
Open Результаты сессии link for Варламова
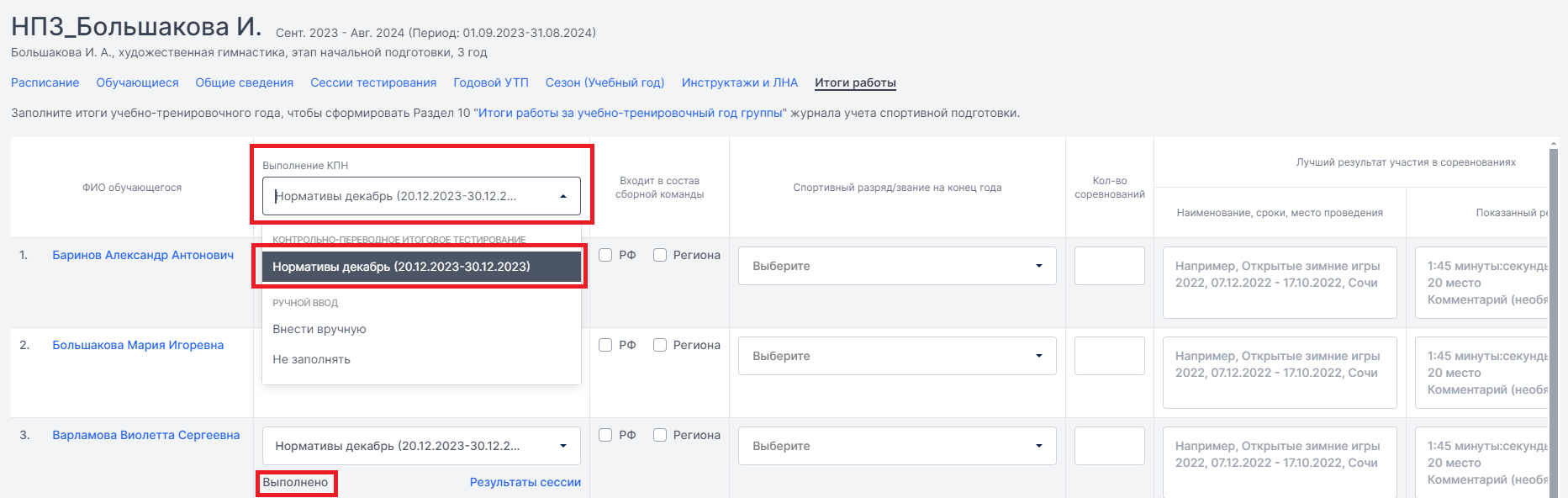coord(525,482)
